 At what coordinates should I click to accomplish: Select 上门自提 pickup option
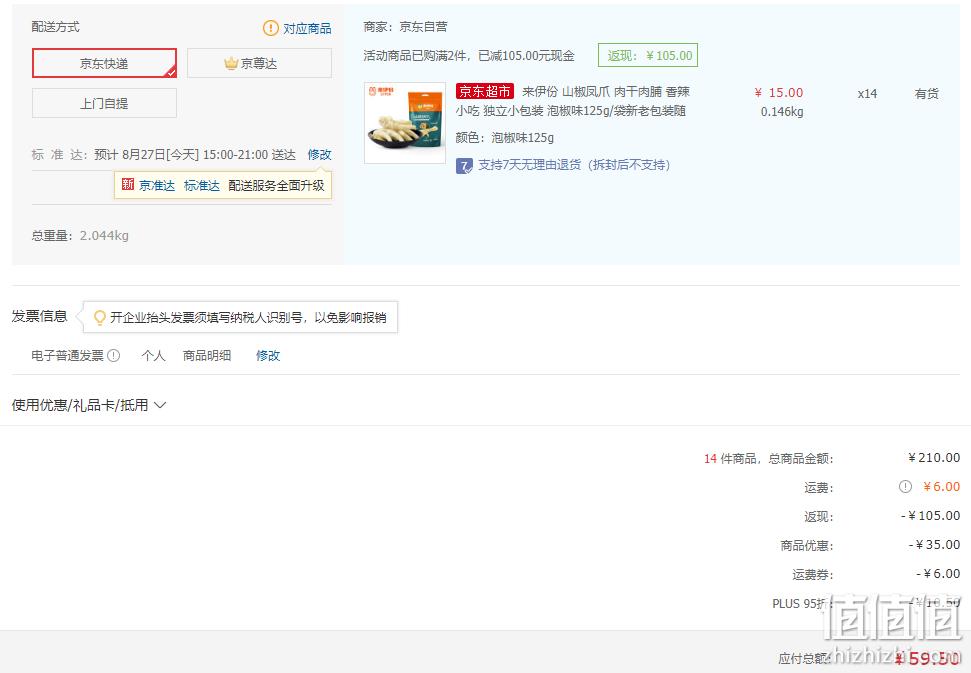(x=104, y=103)
